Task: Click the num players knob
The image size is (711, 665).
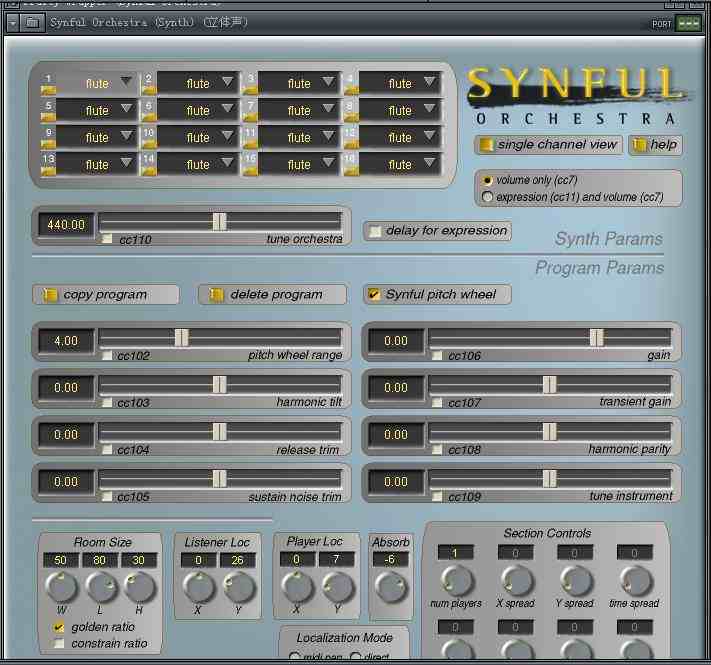Action: (x=457, y=581)
